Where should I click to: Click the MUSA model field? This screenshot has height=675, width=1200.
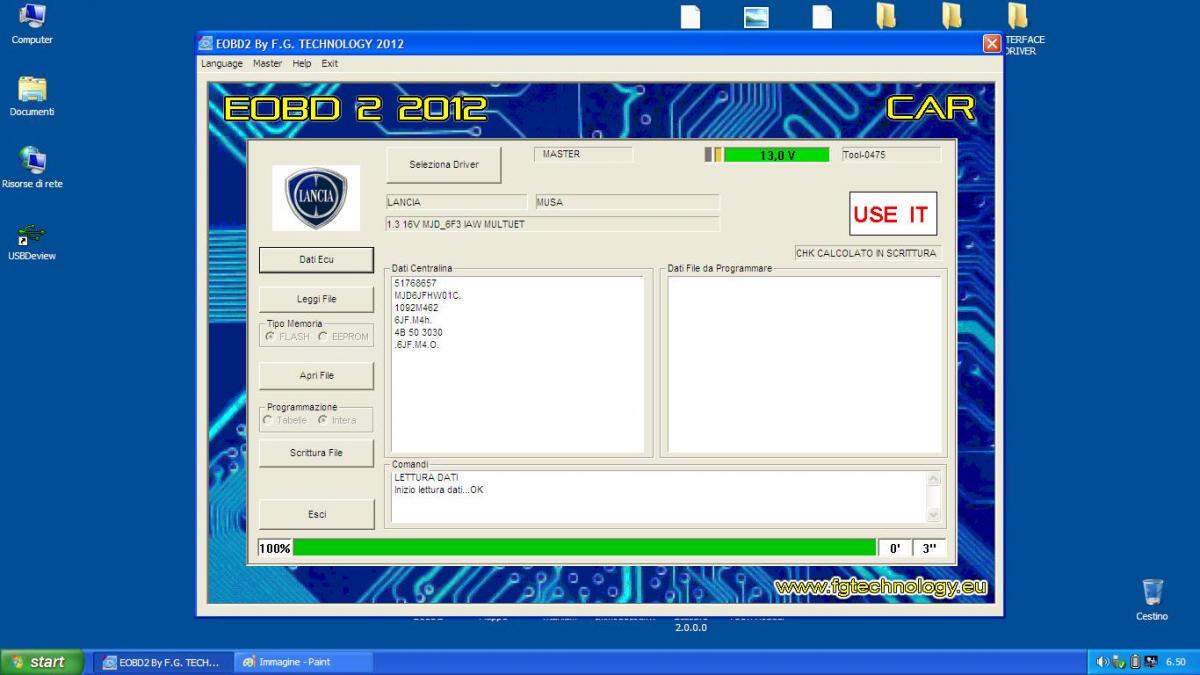(627, 202)
